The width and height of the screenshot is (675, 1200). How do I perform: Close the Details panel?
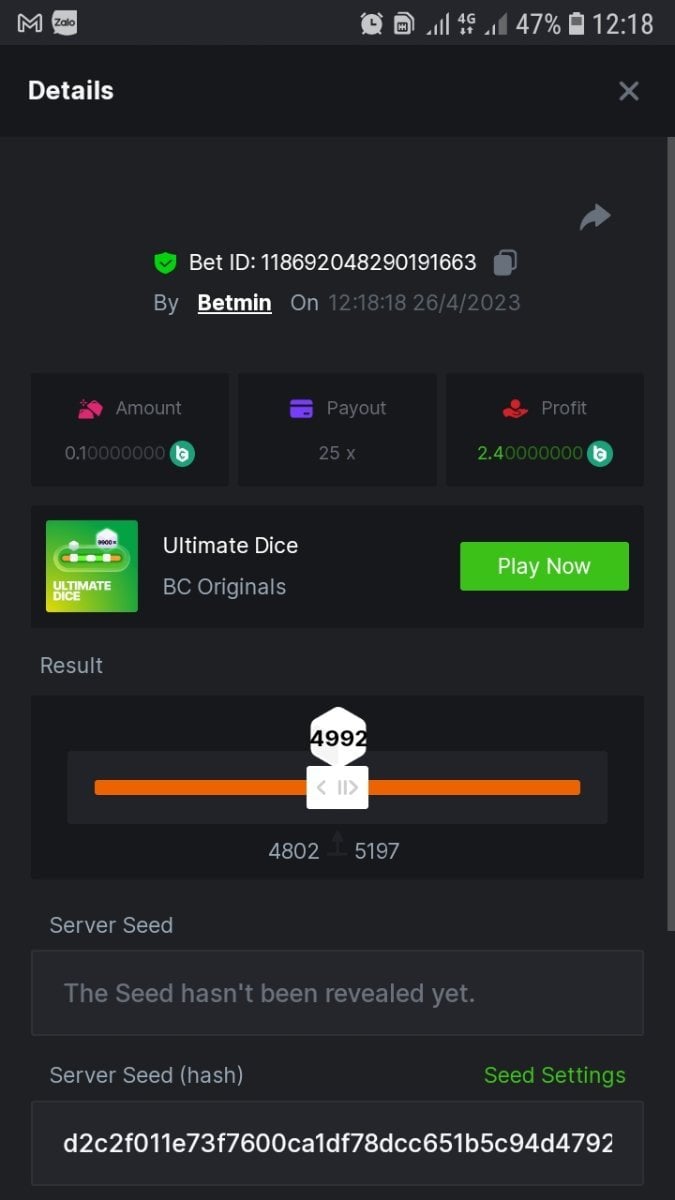point(628,91)
